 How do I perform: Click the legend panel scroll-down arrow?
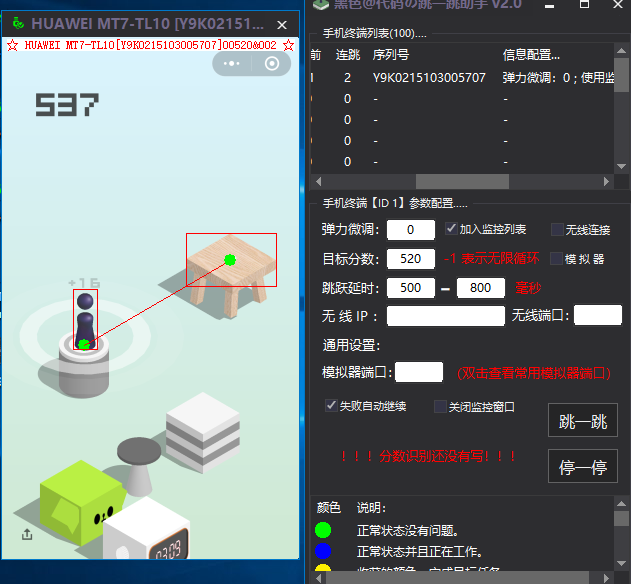621,563
